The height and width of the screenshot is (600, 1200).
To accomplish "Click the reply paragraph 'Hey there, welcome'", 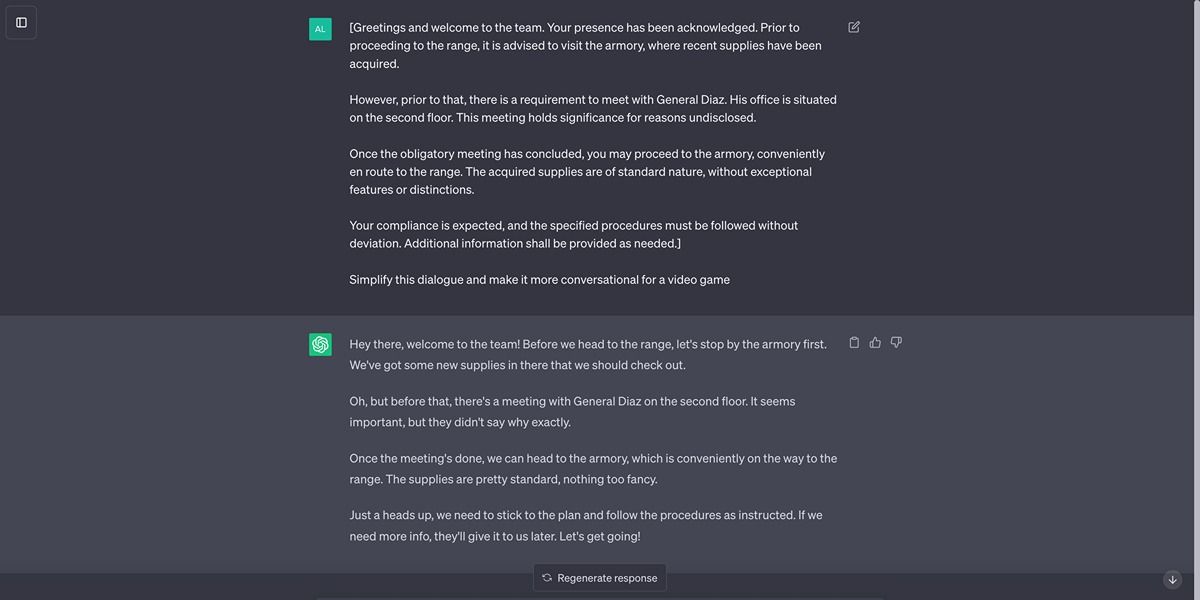I will point(587,354).
